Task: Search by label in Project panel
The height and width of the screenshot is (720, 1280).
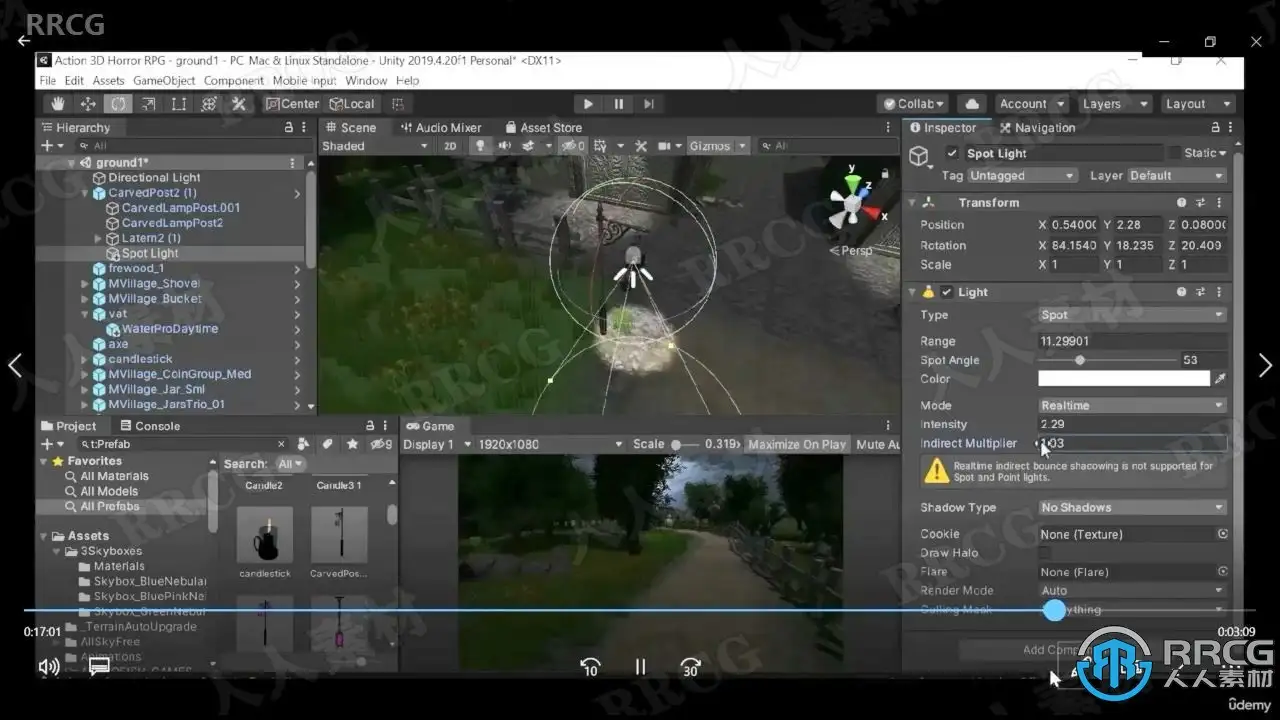Action: [x=328, y=444]
